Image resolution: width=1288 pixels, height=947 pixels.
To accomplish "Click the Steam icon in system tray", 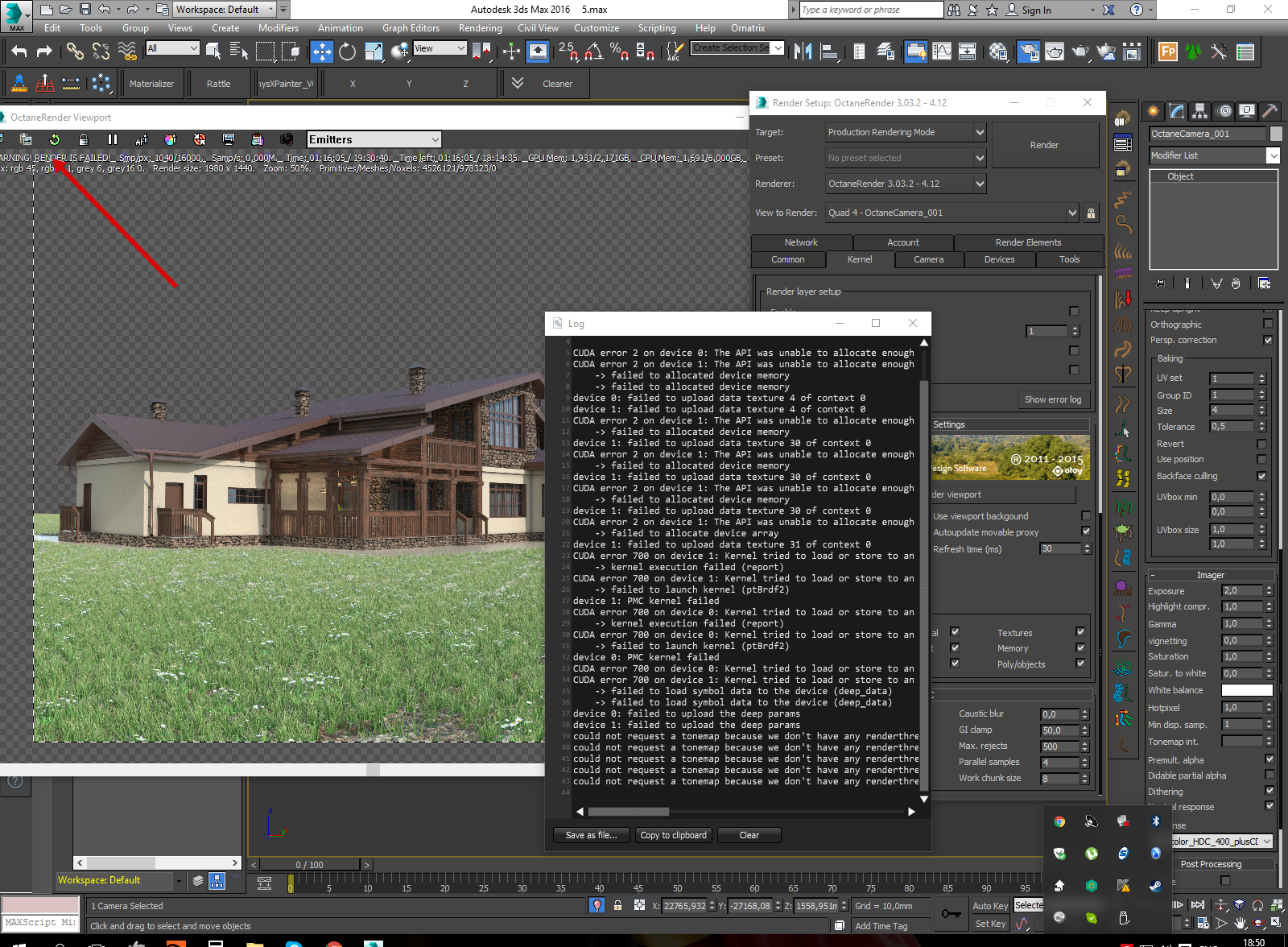I will coord(1155,886).
